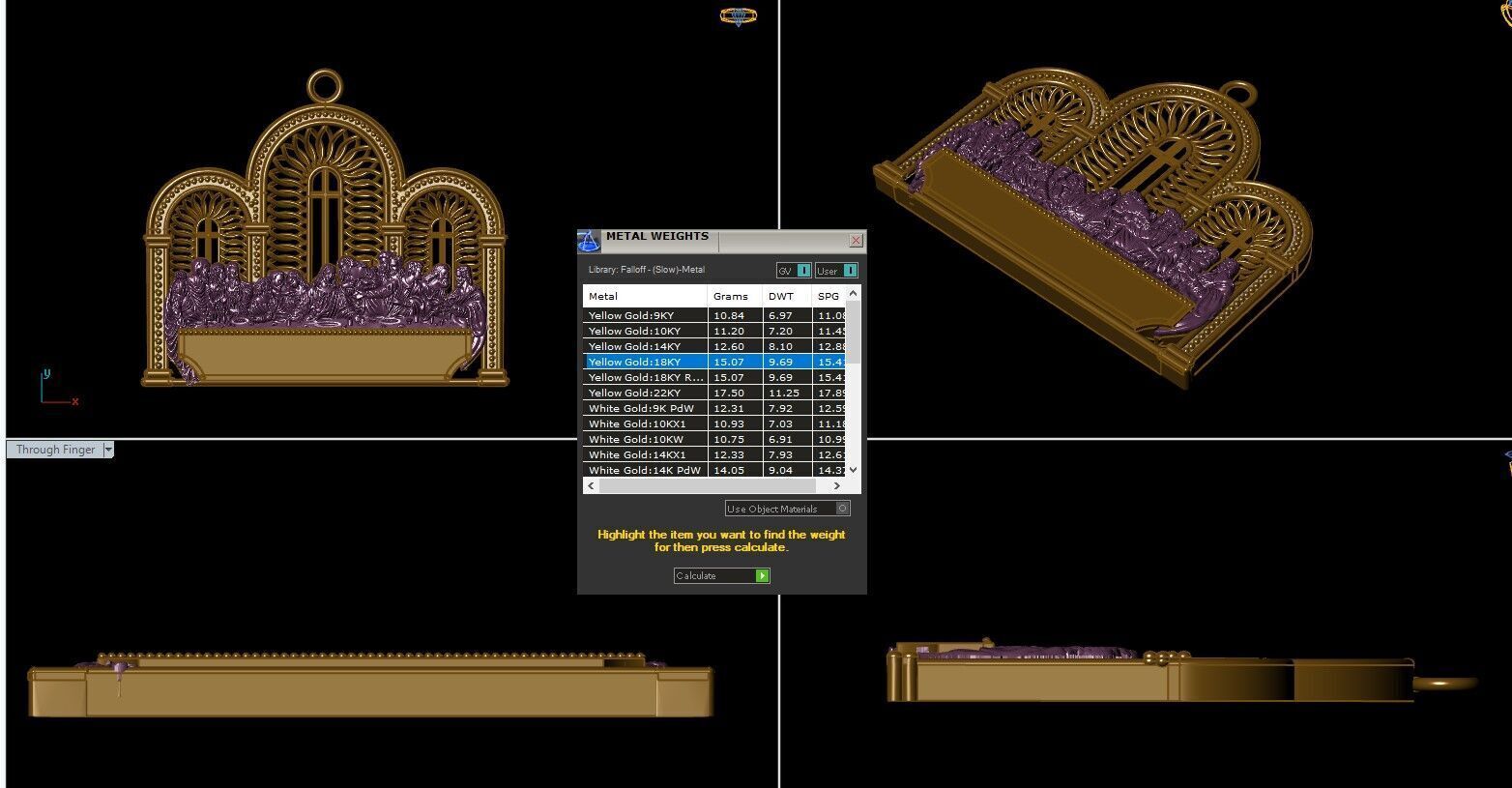Sort by the DWT column header
1512x788 pixels.
tap(787, 296)
